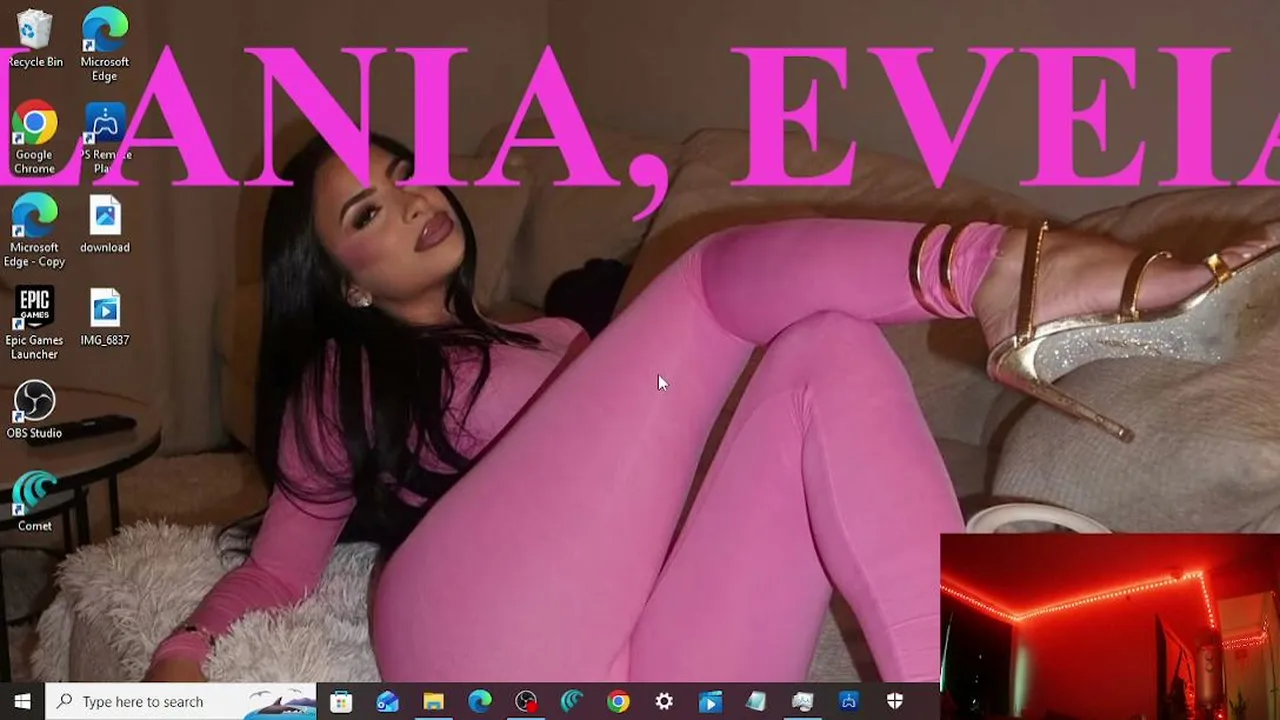
Task: Select the OBS Studio desktop shortcut
Action: tap(34, 410)
